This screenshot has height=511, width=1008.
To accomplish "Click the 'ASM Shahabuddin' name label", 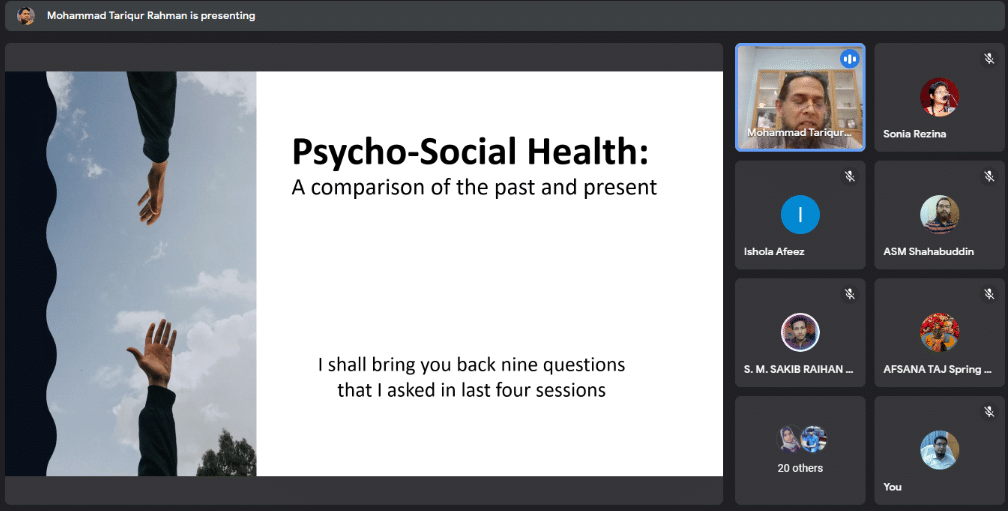I will (x=928, y=251).
